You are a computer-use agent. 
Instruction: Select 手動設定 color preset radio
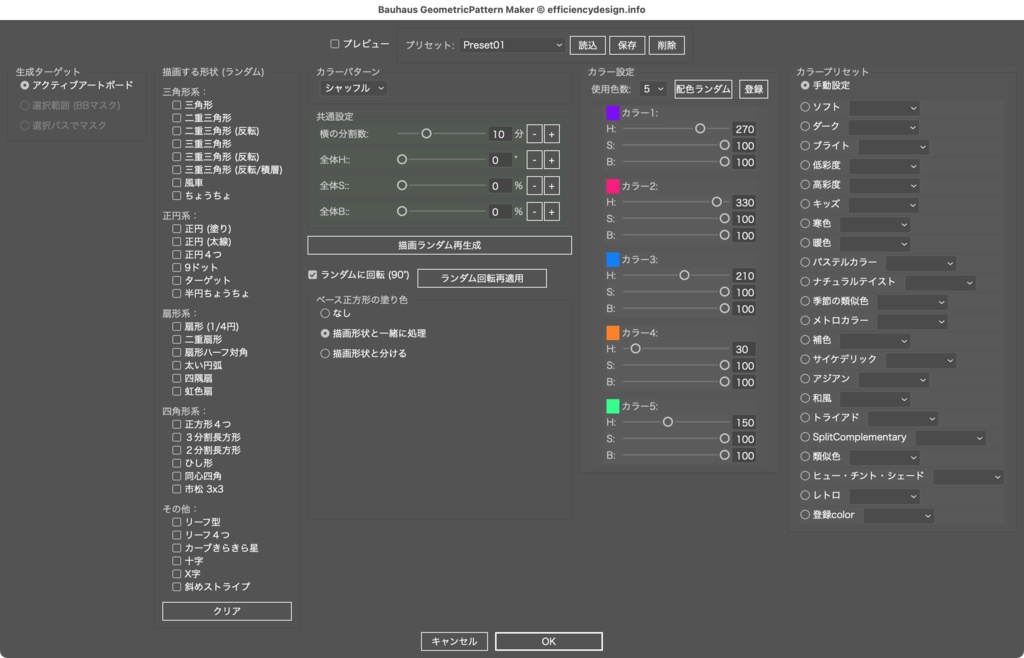coord(805,86)
